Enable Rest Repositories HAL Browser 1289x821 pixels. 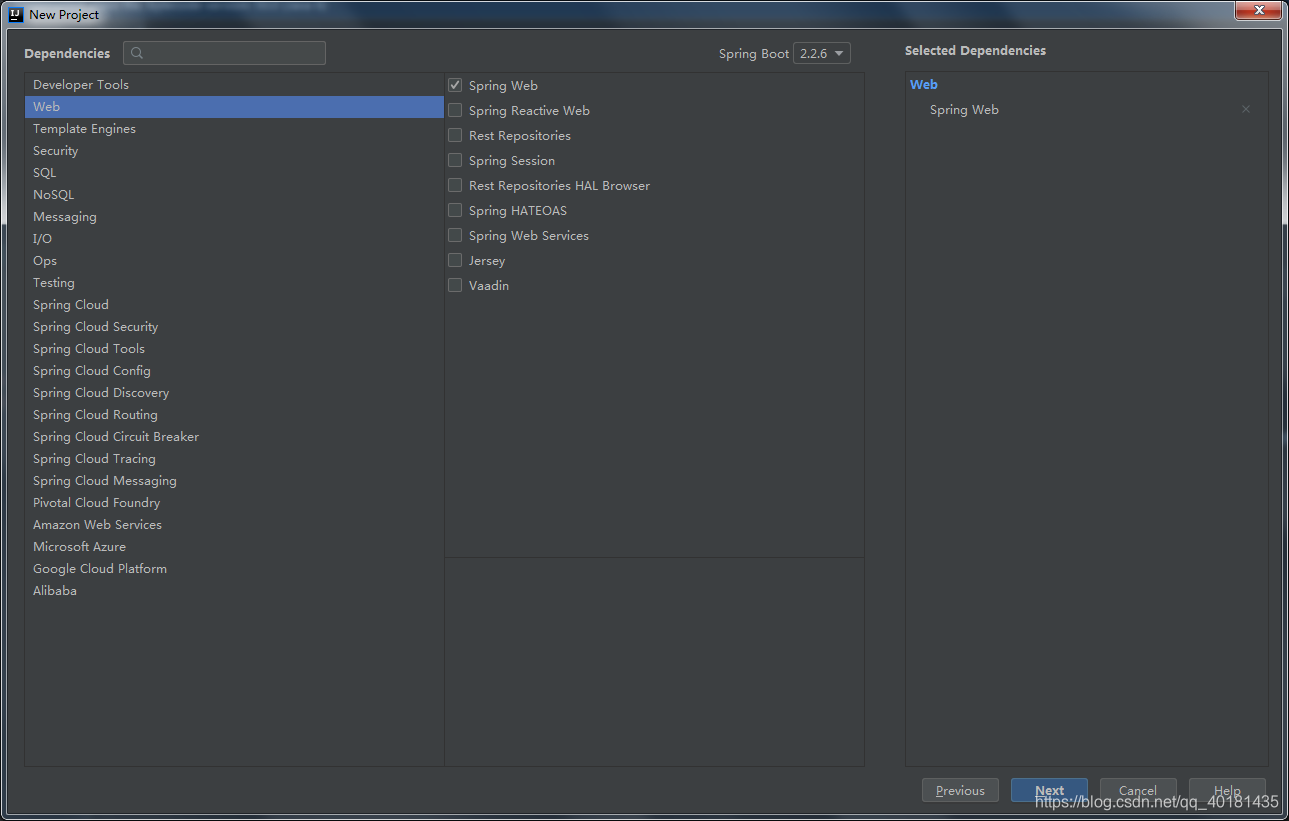455,186
